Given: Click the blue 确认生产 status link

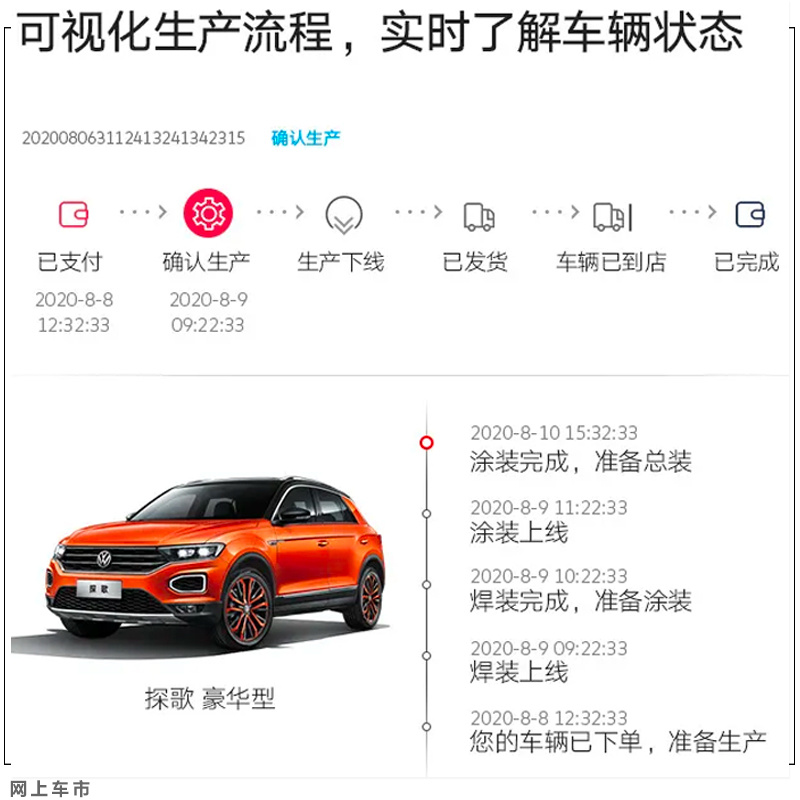Looking at the screenshot, I should coord(305,138).
